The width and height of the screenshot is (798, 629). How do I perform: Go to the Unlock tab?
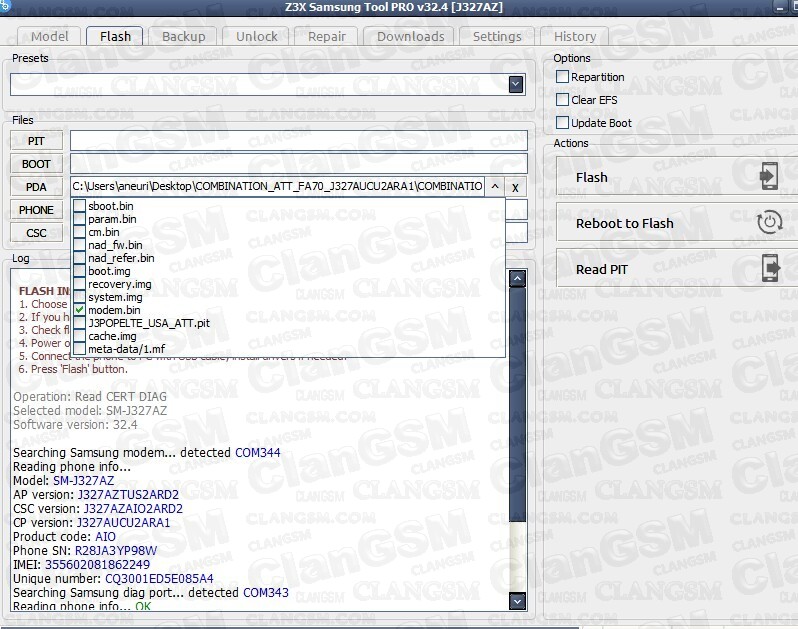point(256,37)
